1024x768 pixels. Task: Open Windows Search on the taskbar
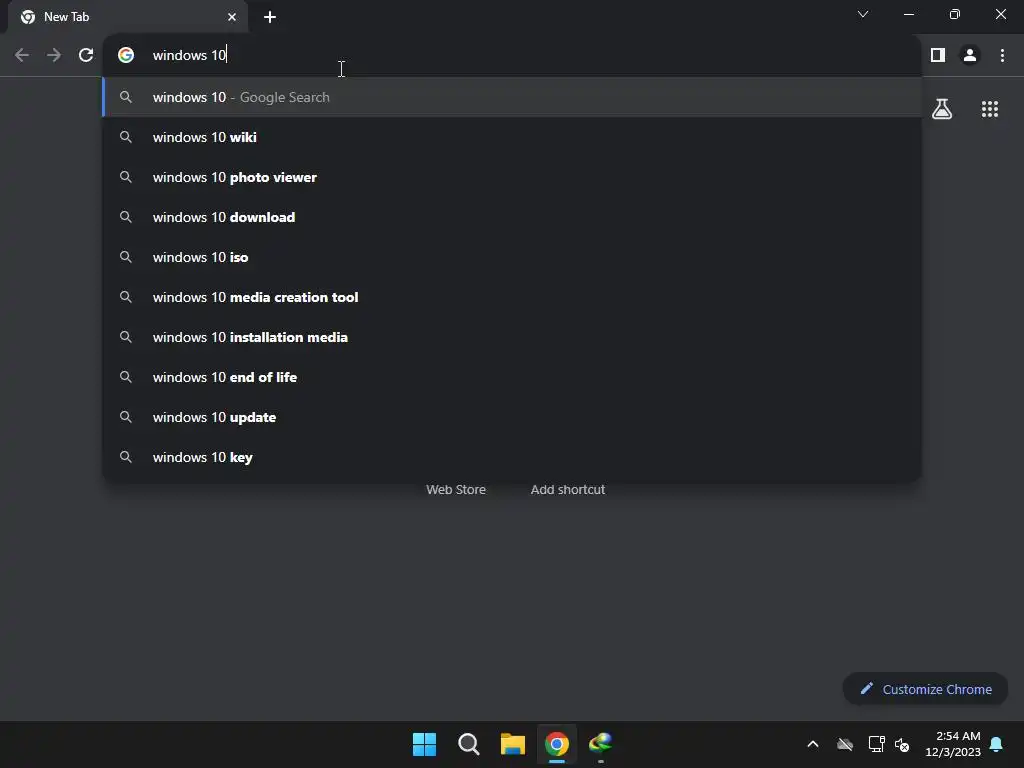point(469,744)
